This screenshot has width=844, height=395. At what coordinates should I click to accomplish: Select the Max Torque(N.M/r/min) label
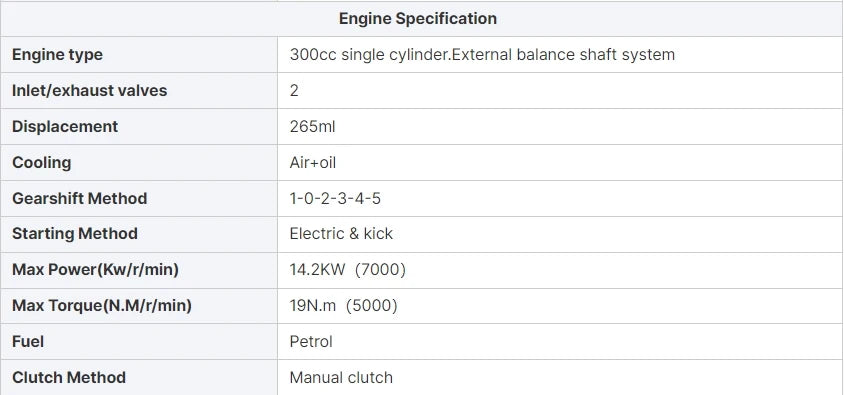click(x=102, y=306)
